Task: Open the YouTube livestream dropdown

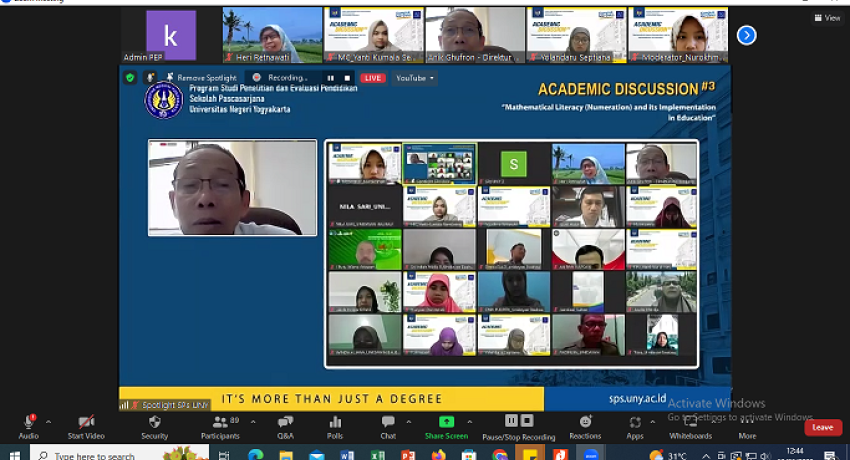Action: 415,78
